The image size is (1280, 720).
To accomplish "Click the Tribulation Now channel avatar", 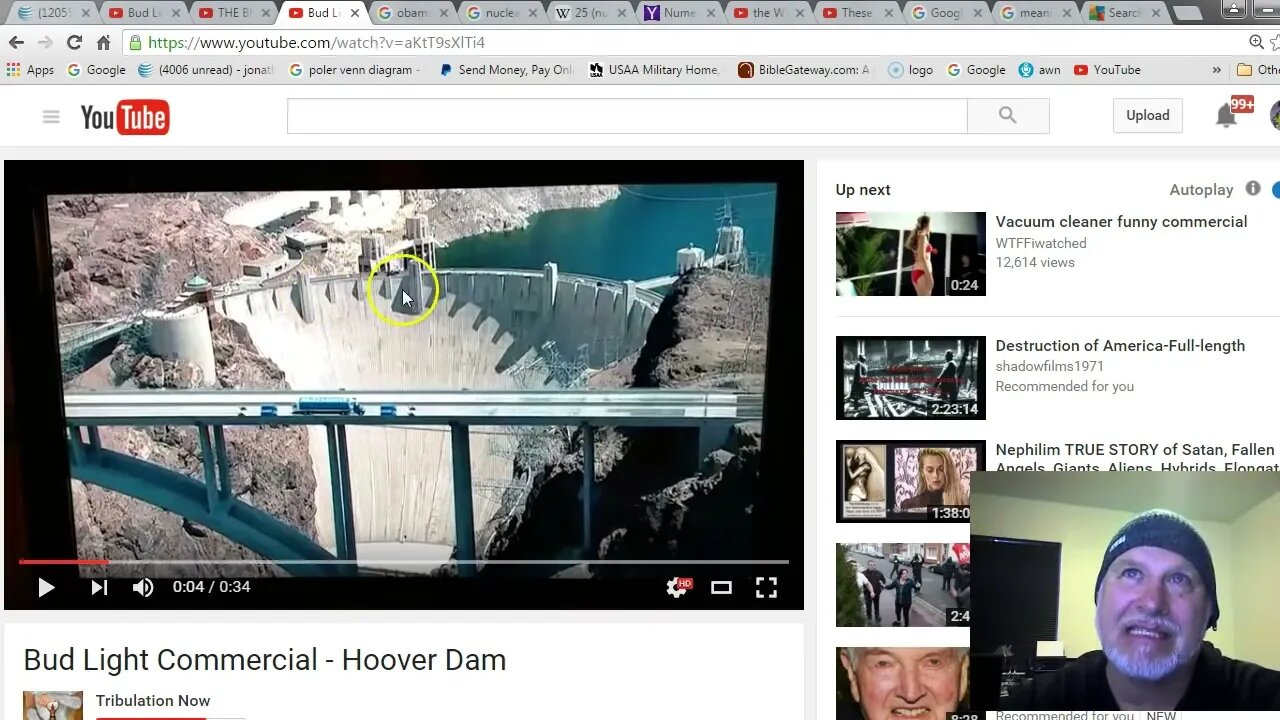I will [x=53, y=705].
